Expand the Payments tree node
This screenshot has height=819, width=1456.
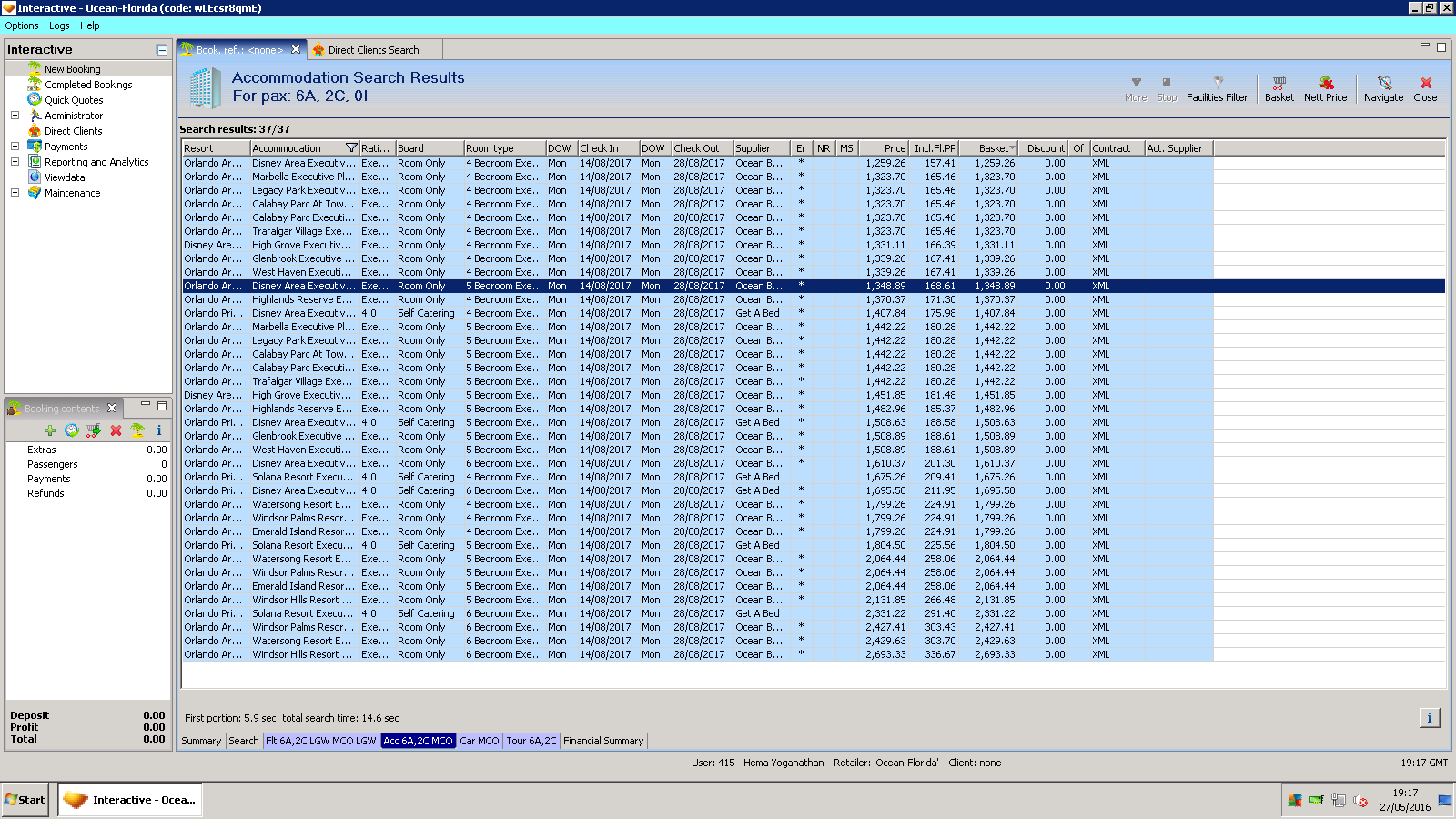tap(15, 147)
